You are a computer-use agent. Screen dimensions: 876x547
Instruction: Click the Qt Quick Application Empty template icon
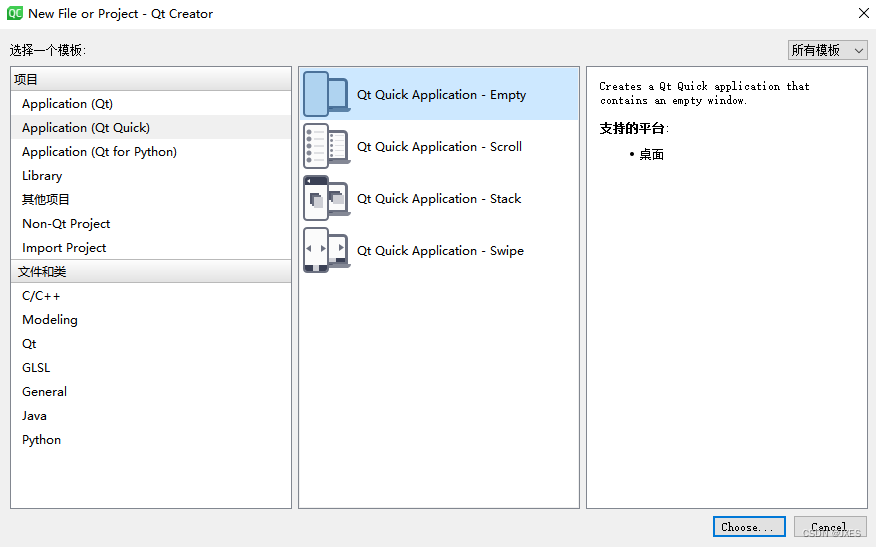point(327,94)
